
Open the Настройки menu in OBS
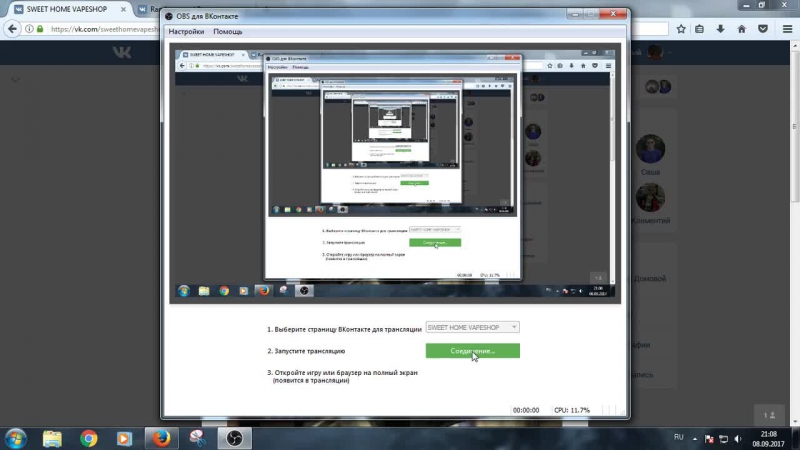coord(186,32)
